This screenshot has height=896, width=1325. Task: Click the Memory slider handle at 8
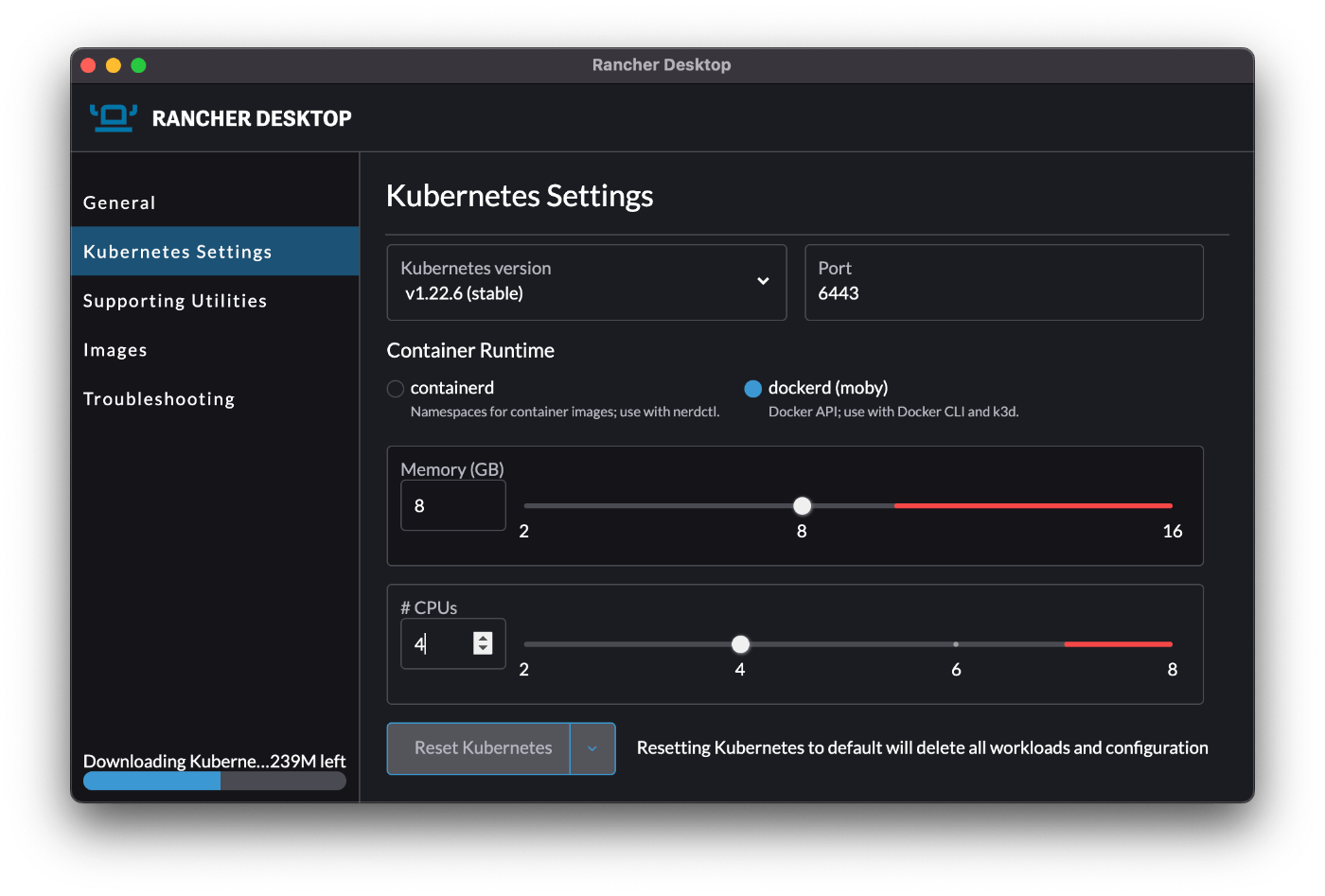point(802,505)
